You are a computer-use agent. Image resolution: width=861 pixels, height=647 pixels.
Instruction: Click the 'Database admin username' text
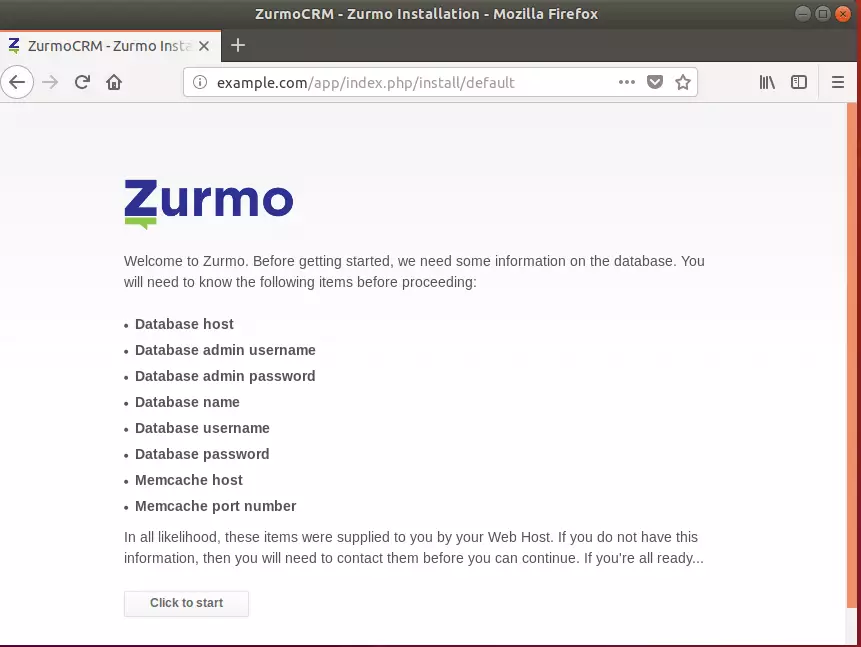tap(225, 350)
